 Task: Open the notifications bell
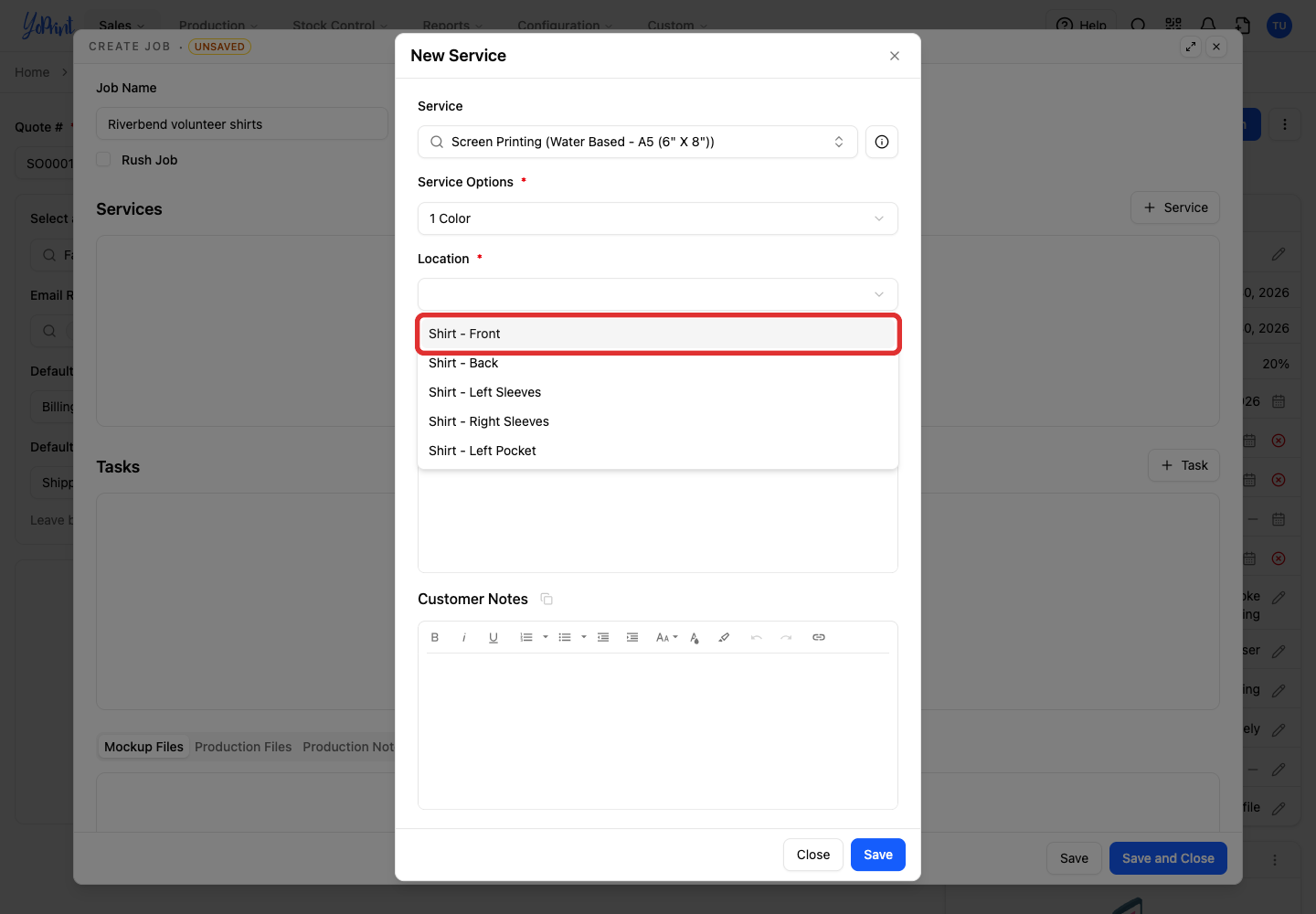coord(1208,25)
